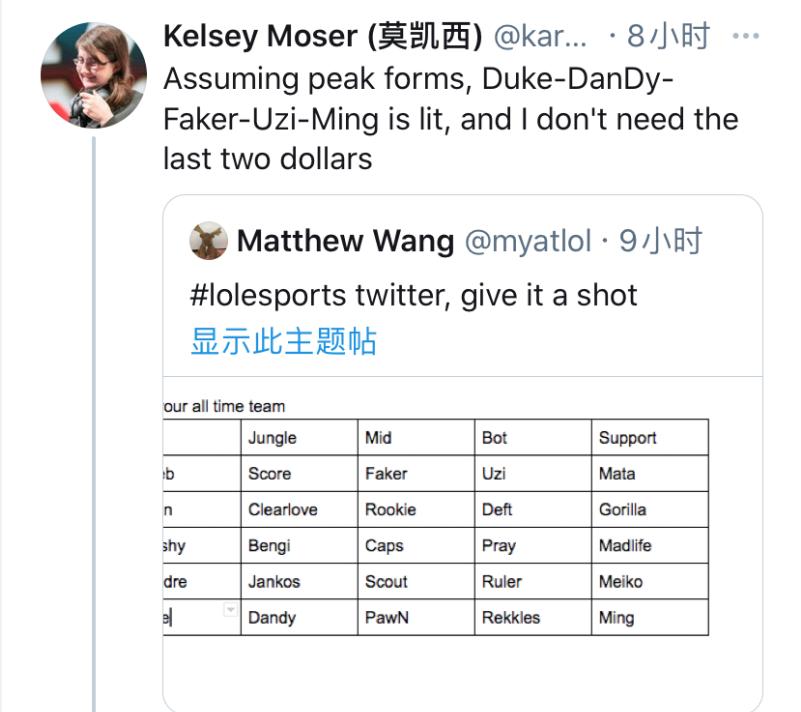
Task: Click the Jungle column header
Action: [x=272, y=438]
